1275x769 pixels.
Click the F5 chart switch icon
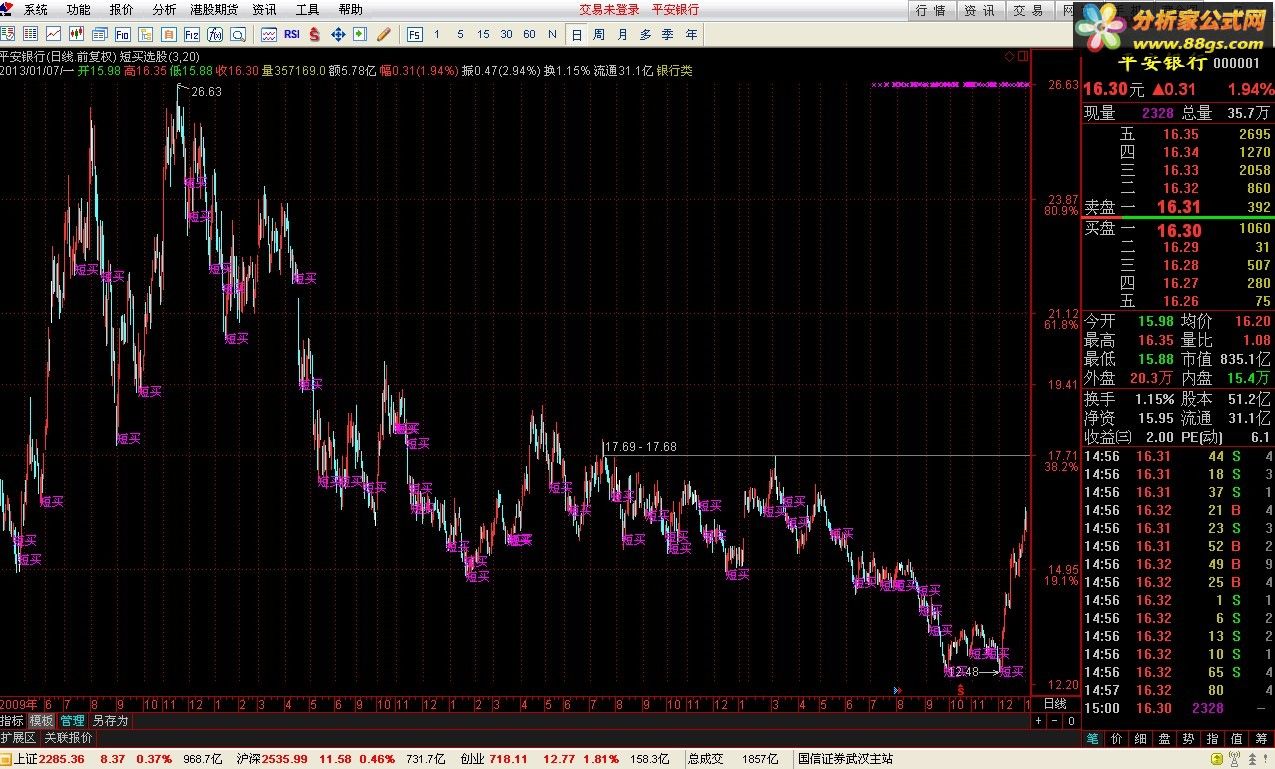click(x=414, y=34)
